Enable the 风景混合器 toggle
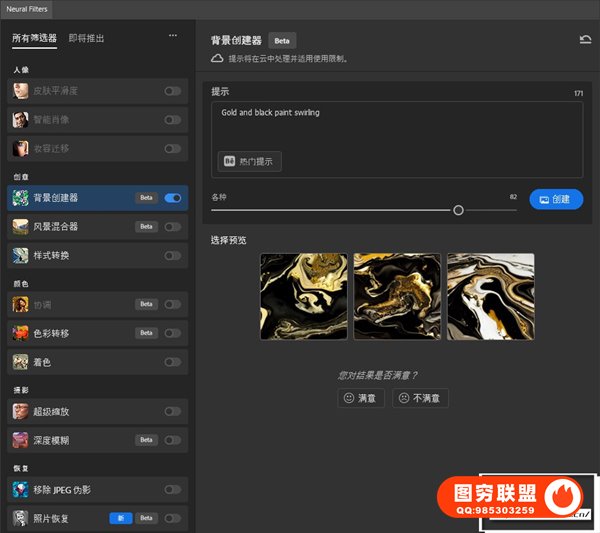Viewport: 600px width, 533px height. pyautogui.click(x=173, y=227)
